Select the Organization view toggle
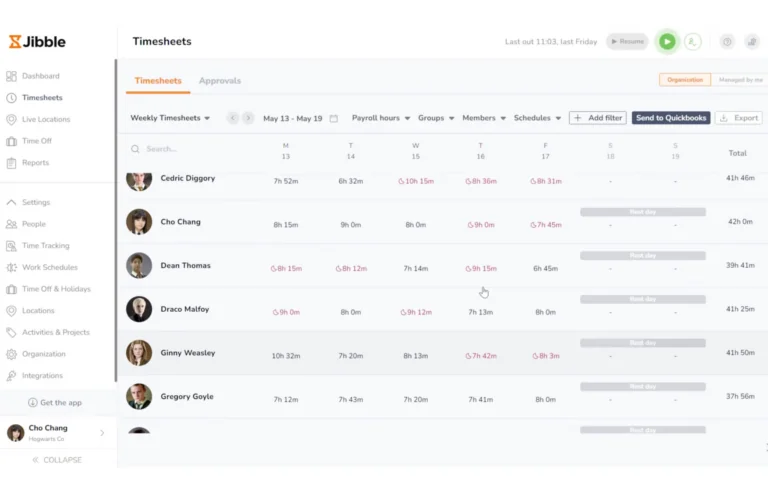768x480 pixels. (685, 80)
